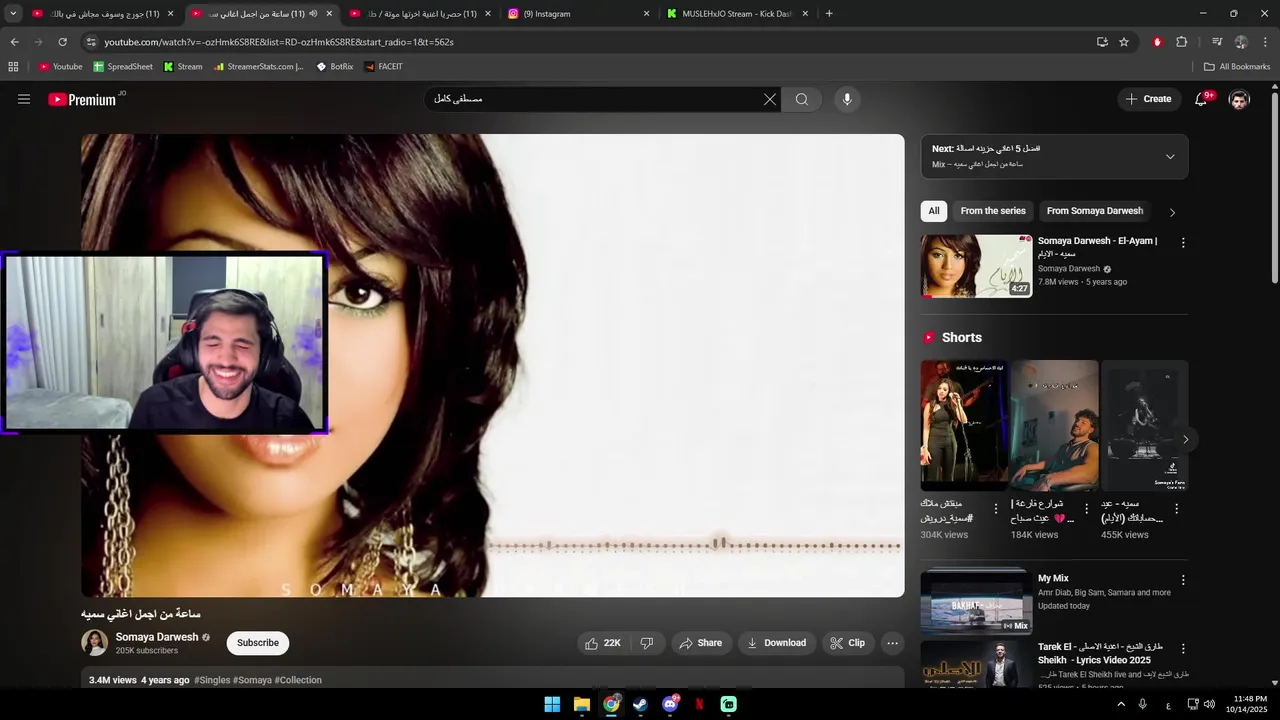Image resolution: width=1280 pixels, height=720 pixels.
Task: Open options menu for My Mix playlist
Action: 1183,580
